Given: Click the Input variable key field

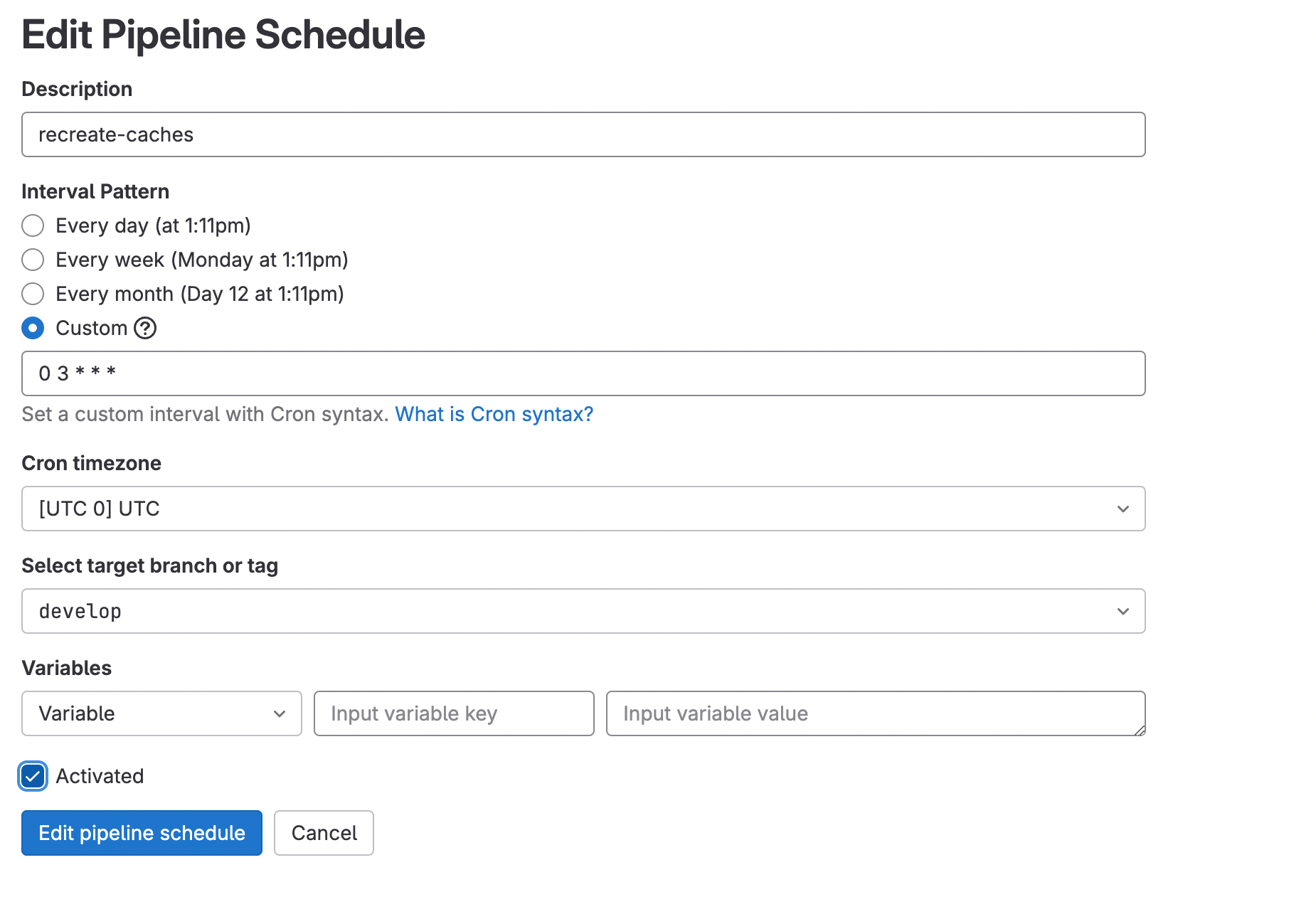Looking at the screenshot, I should click(454, 713).
